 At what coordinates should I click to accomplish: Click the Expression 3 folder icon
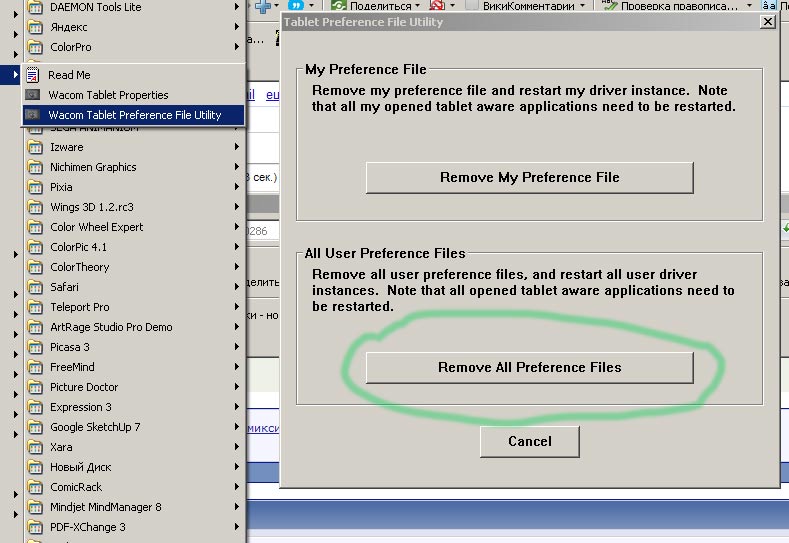click(x=35, y=407)
